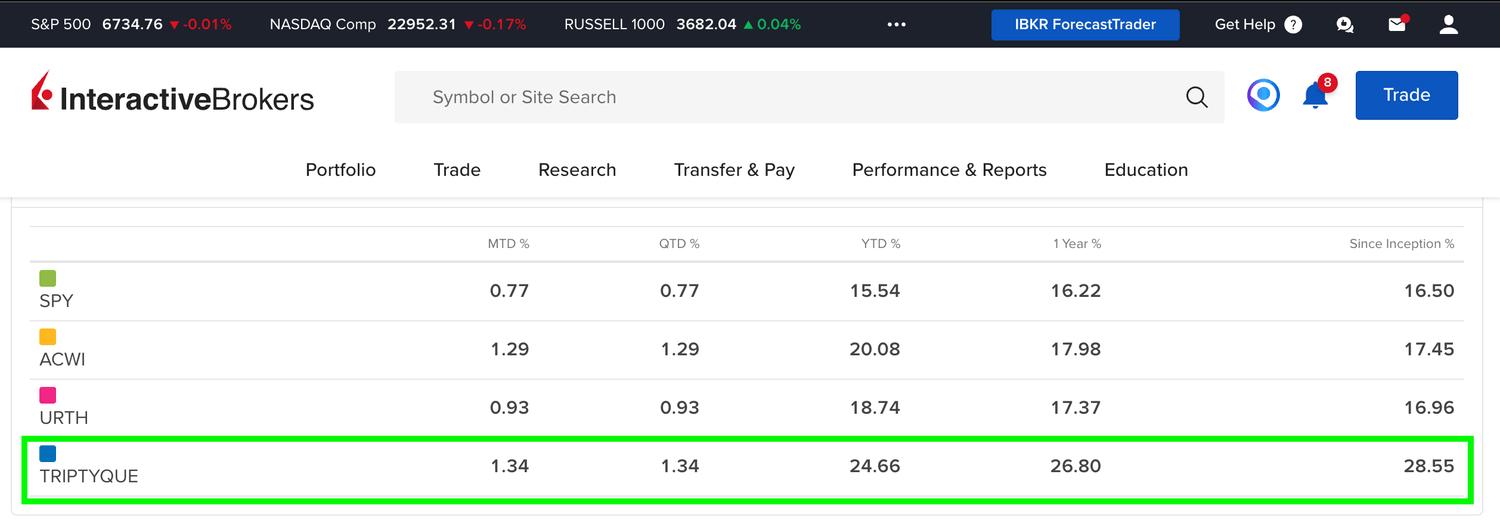Click the Interactive Brokers logo
This screenshot has width=1500, height=527.
point(173,97)
